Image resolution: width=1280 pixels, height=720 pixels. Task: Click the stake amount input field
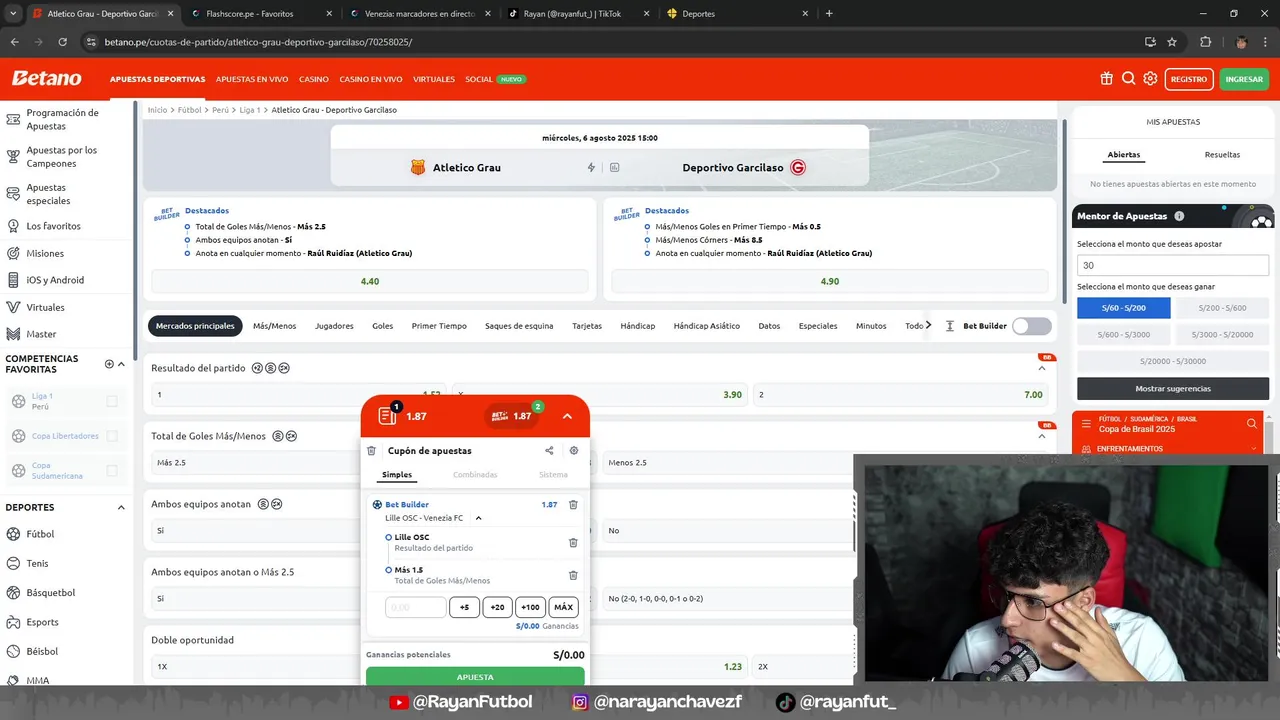coord(415,607)
